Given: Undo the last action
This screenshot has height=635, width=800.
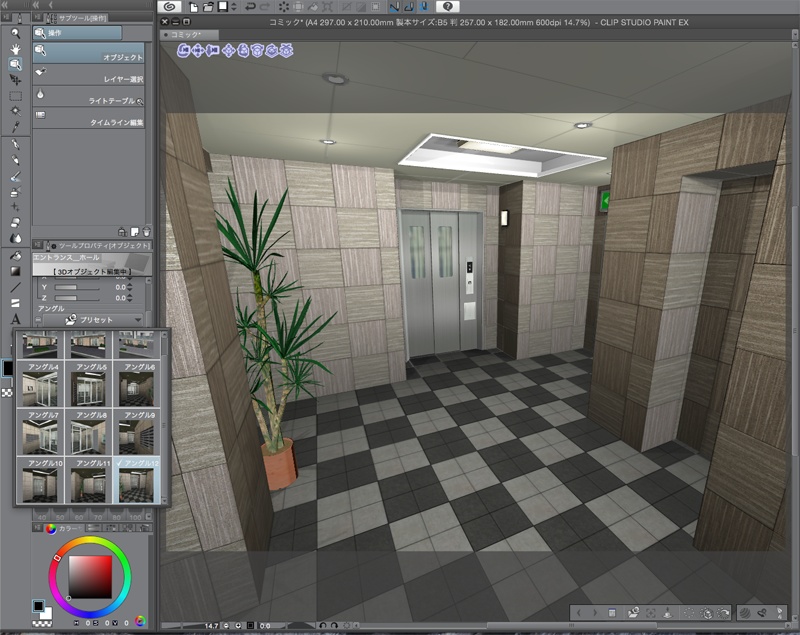Looking at the screenshot, I should coord(251,7).
